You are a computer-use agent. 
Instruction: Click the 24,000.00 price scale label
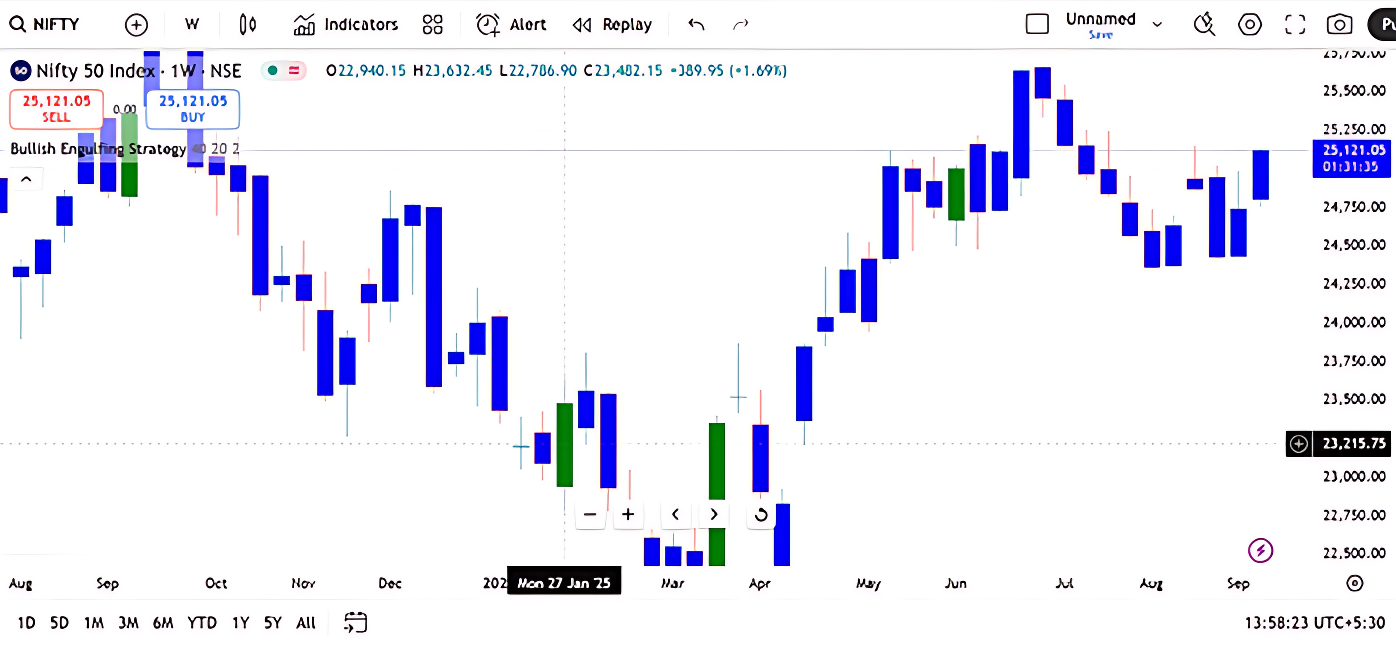coord(1353,322)
